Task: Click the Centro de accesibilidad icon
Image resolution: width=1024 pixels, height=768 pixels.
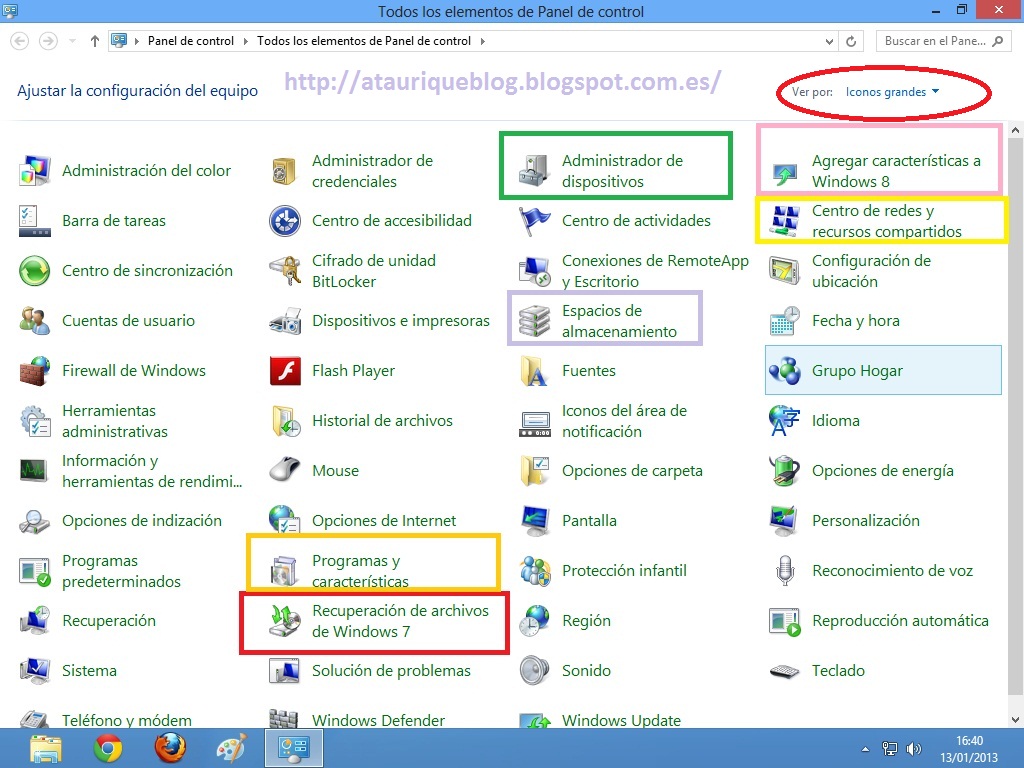Action: pos(285,221)
